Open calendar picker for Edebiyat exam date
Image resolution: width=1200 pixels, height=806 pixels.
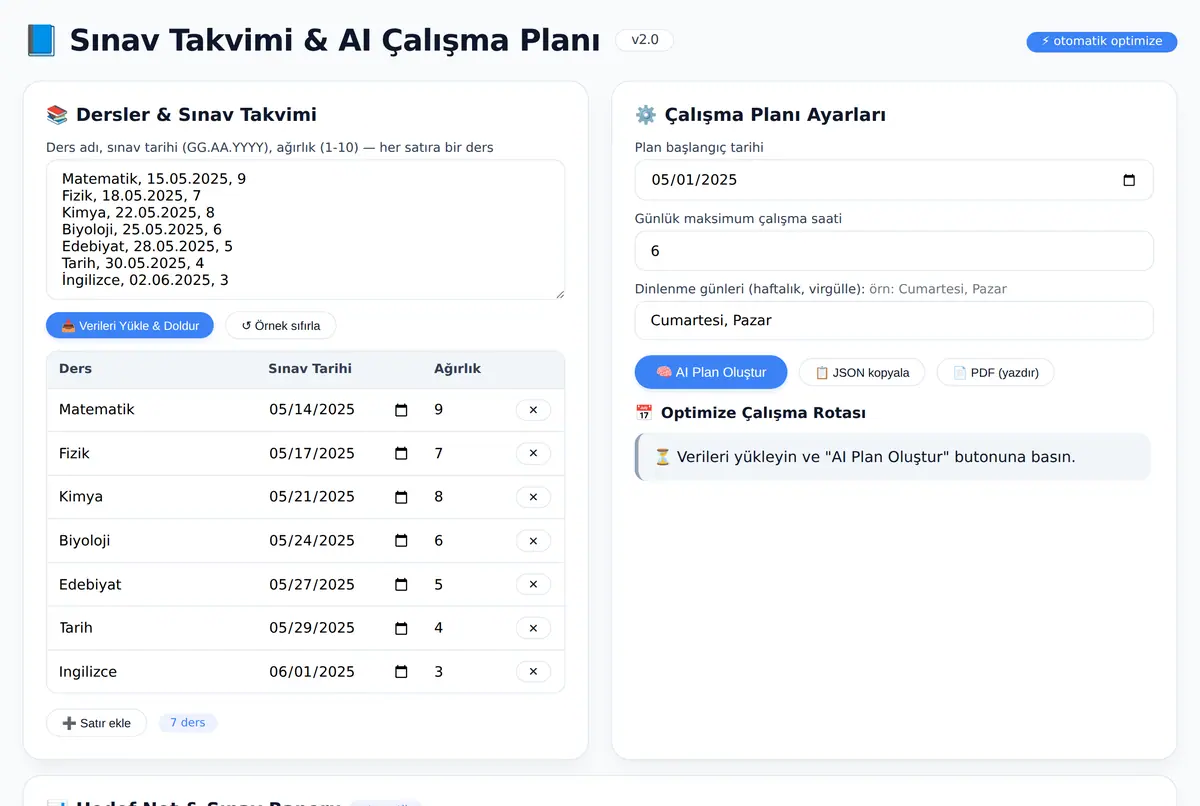401,584
